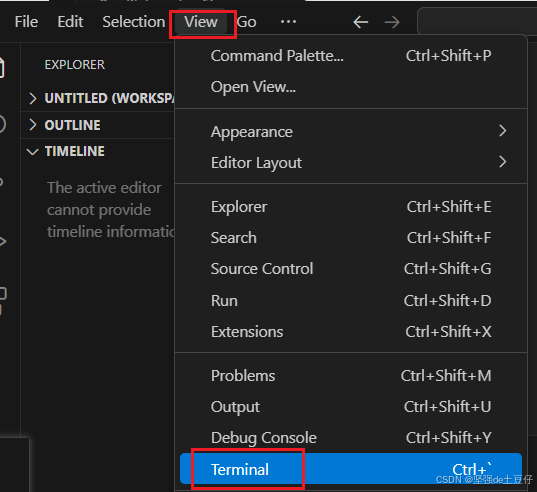The height and width of the screenshot is (492, 537).
Task: Open the Selection menu
Action: (134, 22)
